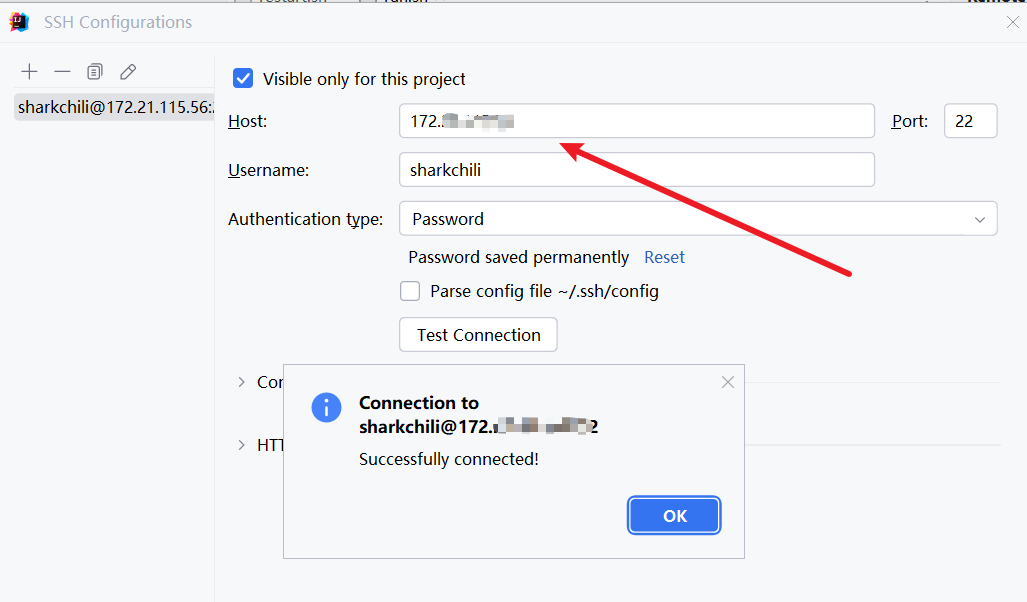Viewport: 1027px width, 602px height.
Task: Remove the selected SSH configuration
Action: point(62,71)
